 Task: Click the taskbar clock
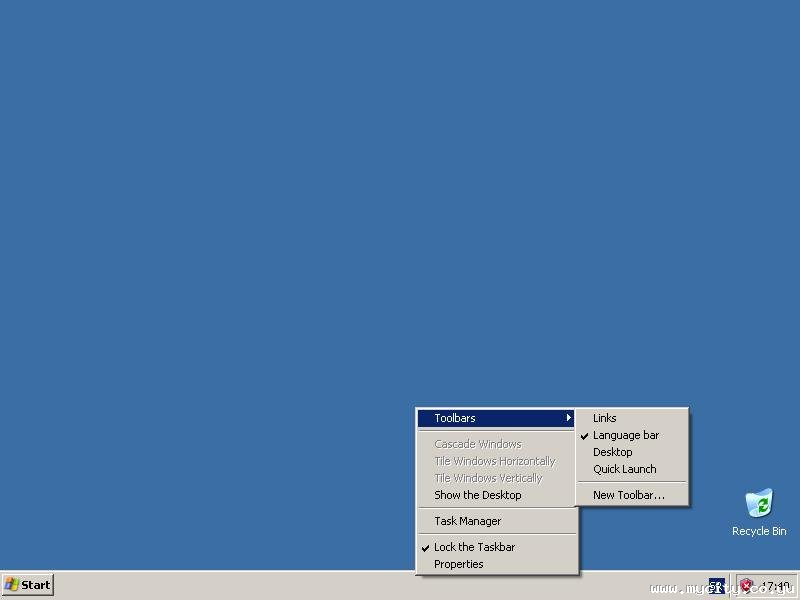(x=776, y=586)
